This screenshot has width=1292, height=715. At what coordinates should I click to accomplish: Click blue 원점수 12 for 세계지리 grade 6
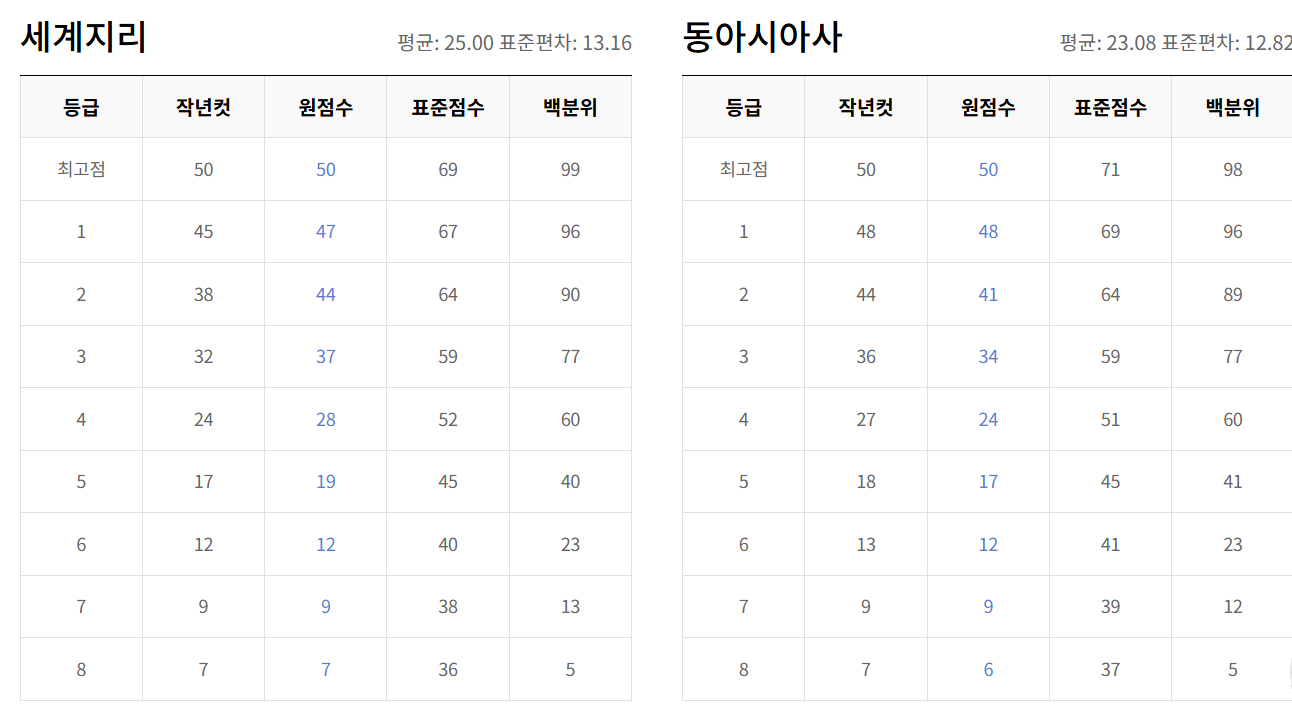coord(324,544)
